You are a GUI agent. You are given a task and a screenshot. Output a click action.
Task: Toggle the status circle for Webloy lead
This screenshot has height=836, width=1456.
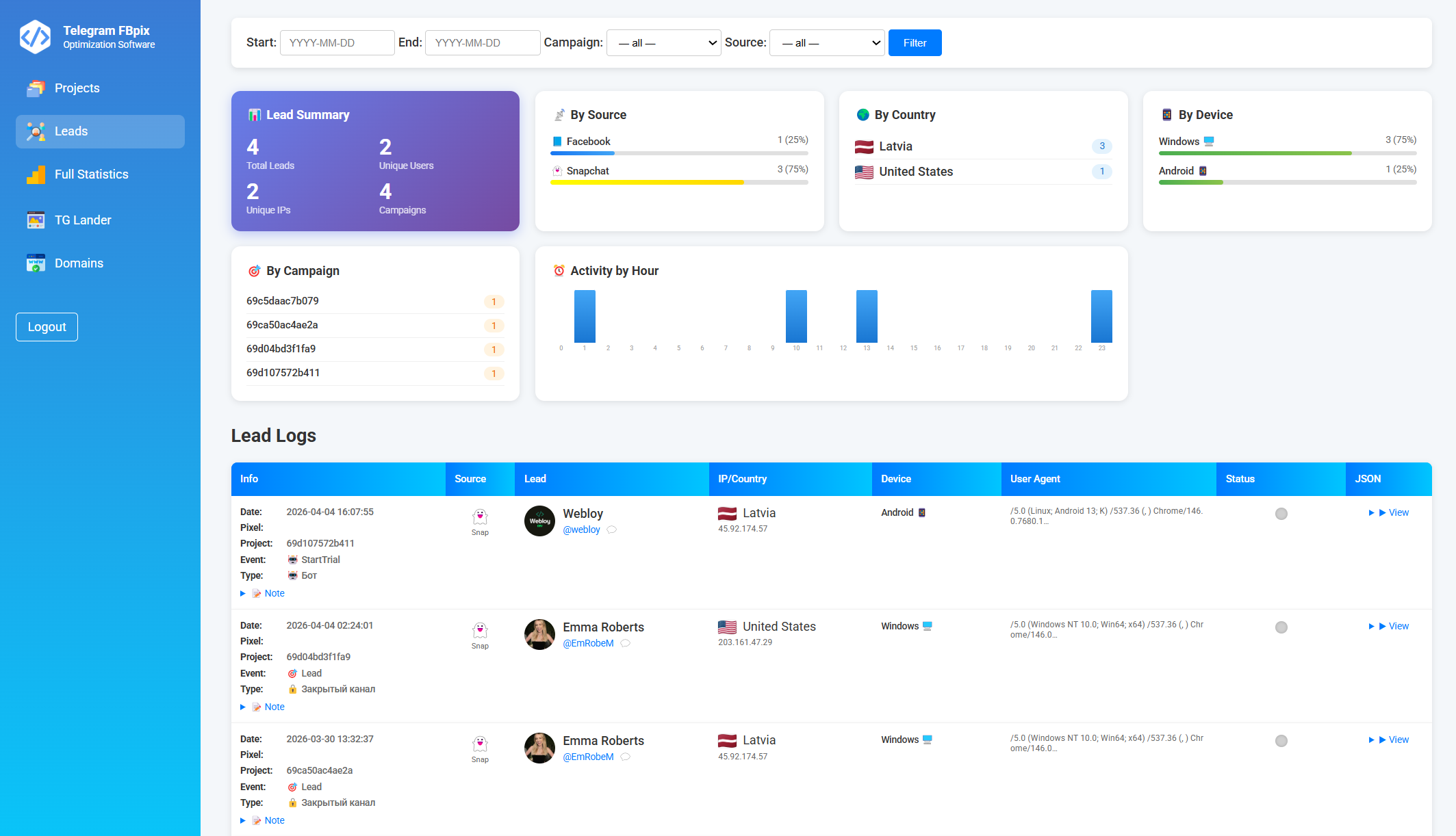click(1281, 514)
